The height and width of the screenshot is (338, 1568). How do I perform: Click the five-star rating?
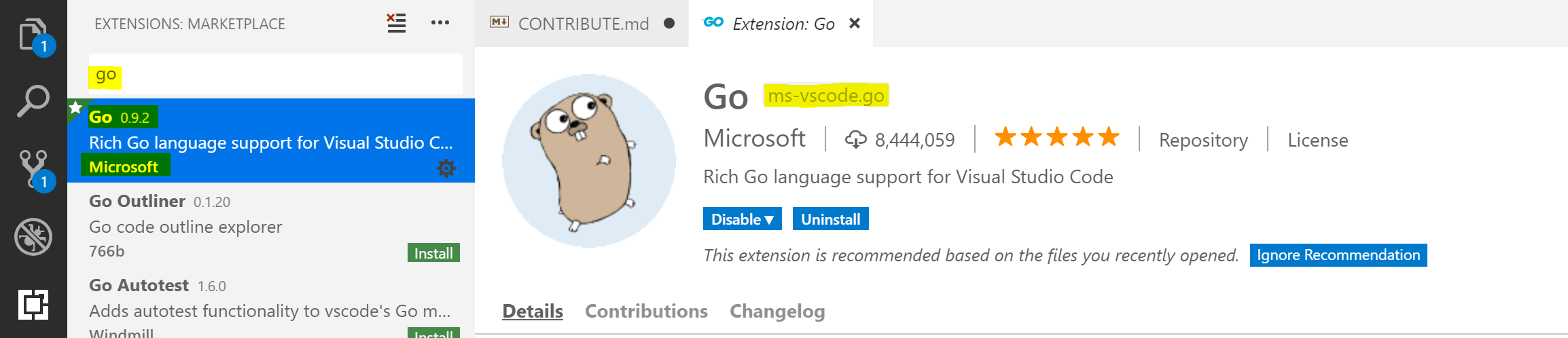[x=1056, y=138]
